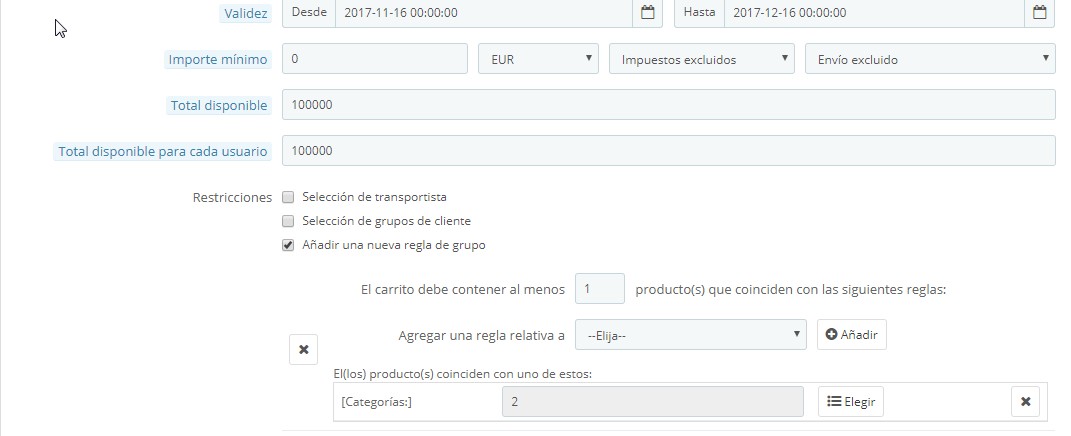Open calendar picker for Desde date

(648, 12)
